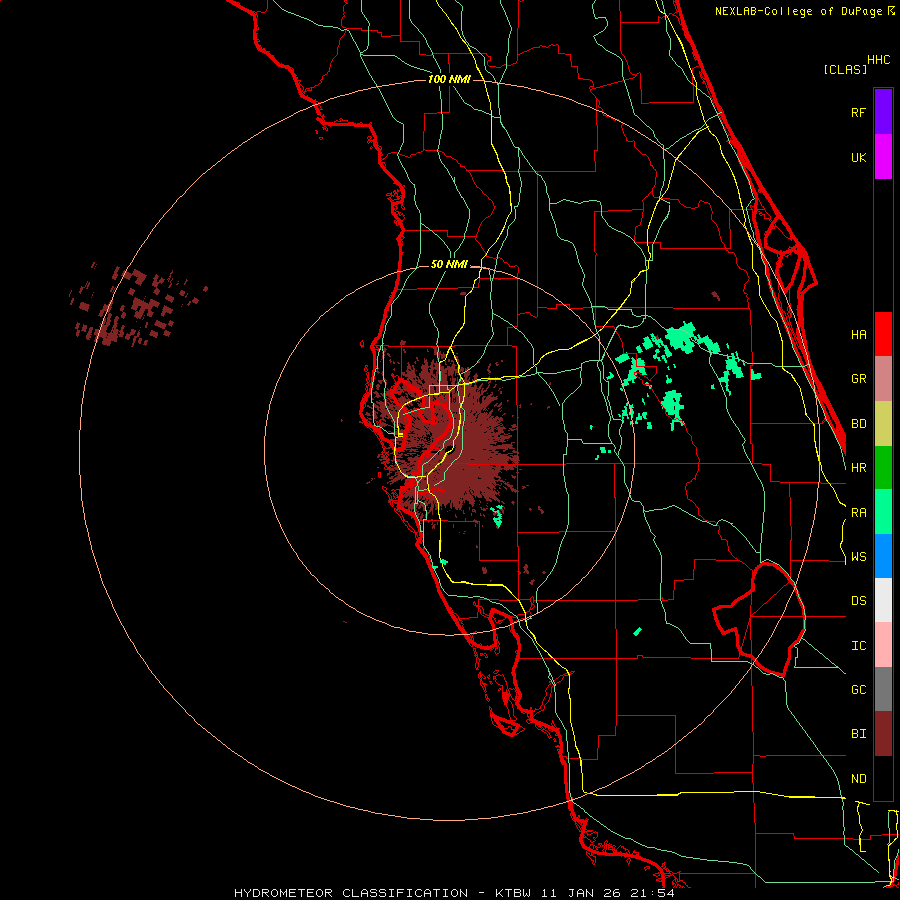Click the IC legend label
900x900 pixels.
858,646
